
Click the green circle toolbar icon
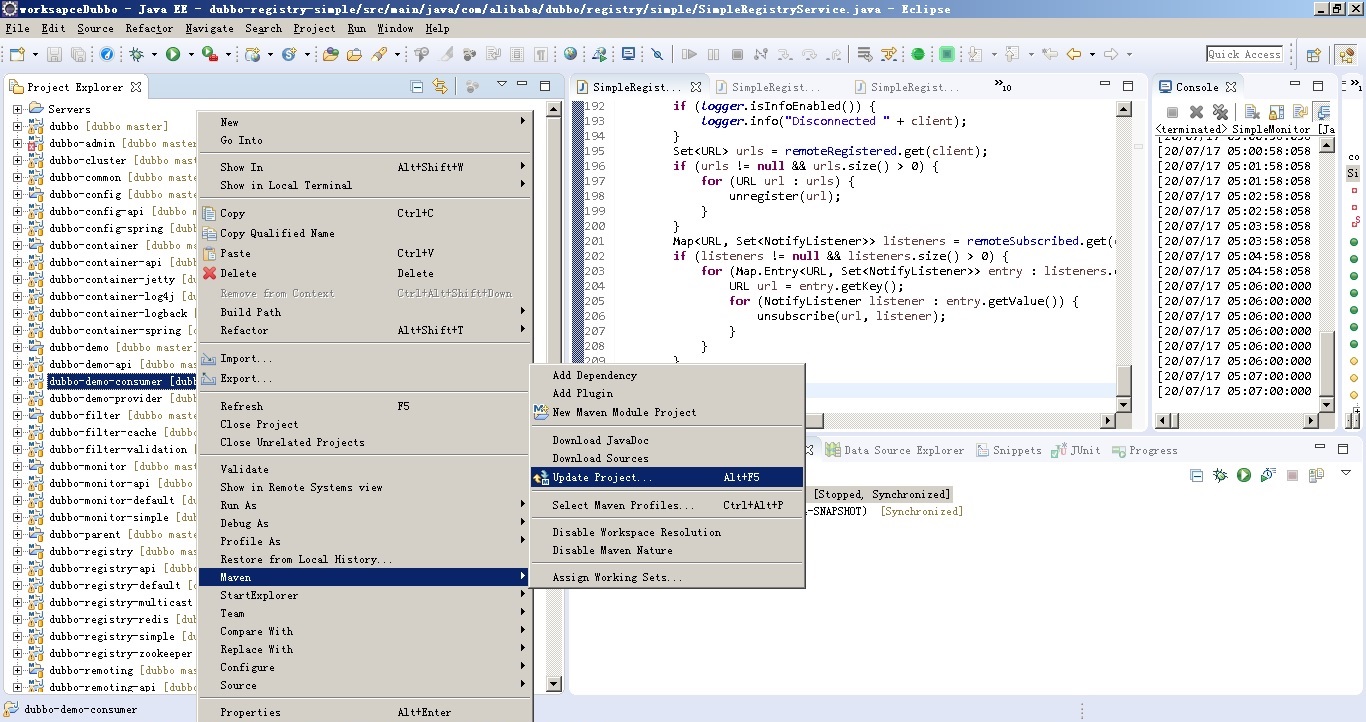pyautogui.click(x=918, y=54)
